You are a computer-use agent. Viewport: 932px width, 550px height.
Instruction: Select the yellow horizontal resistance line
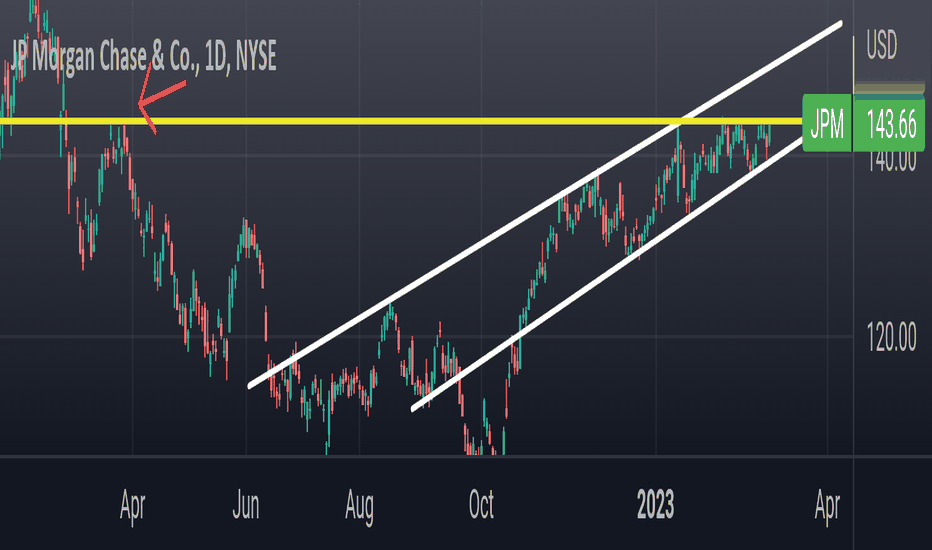[x=401, y=121]
